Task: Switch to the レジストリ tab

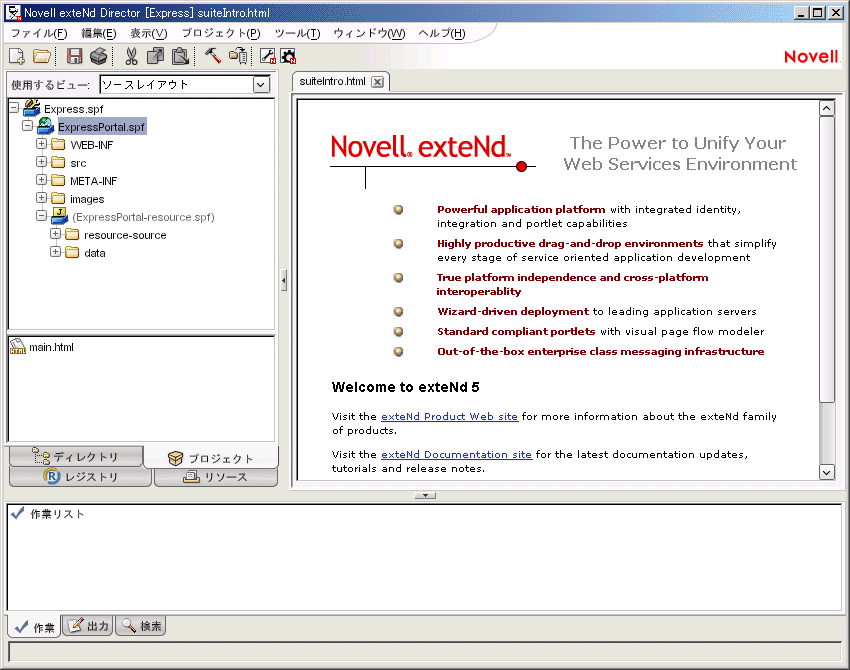Action: pos(80,477)
